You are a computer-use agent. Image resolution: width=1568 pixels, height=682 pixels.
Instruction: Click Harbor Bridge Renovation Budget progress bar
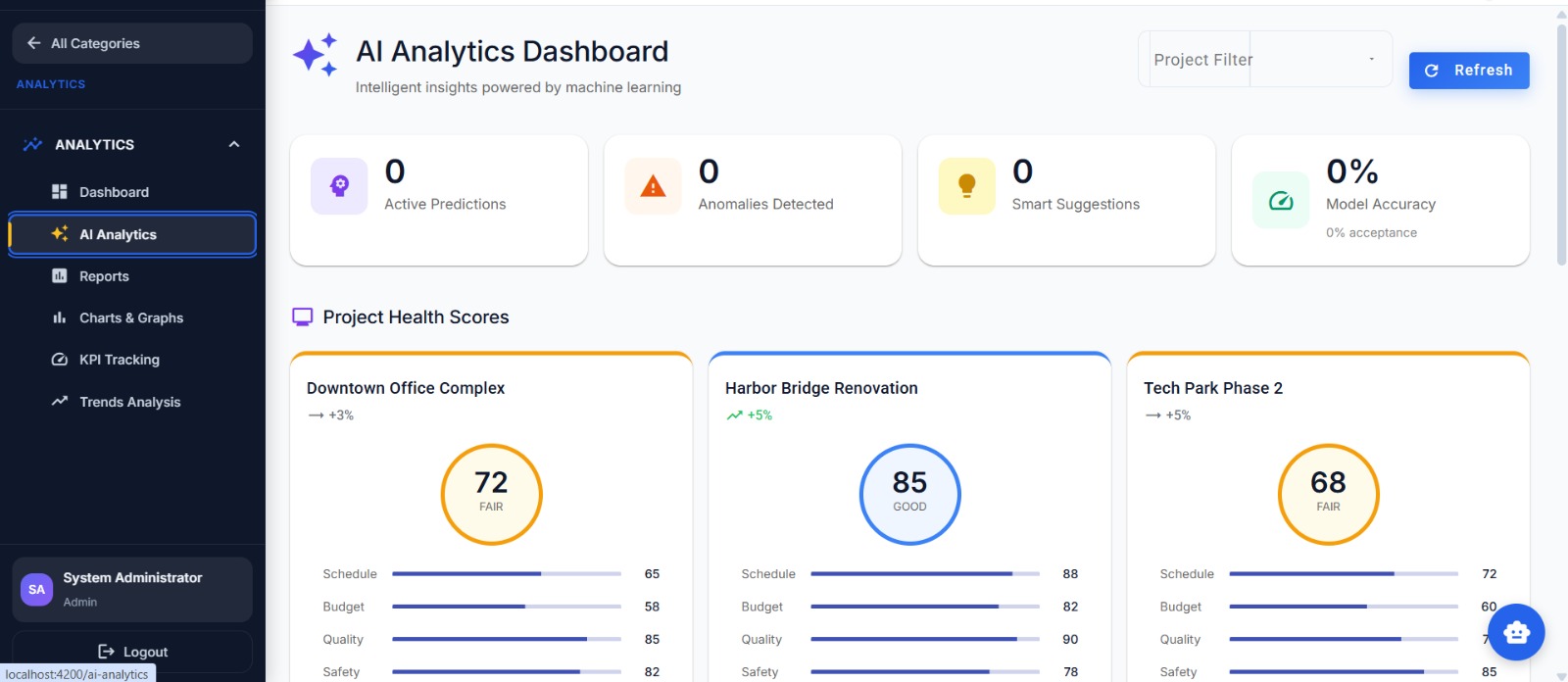925,607
